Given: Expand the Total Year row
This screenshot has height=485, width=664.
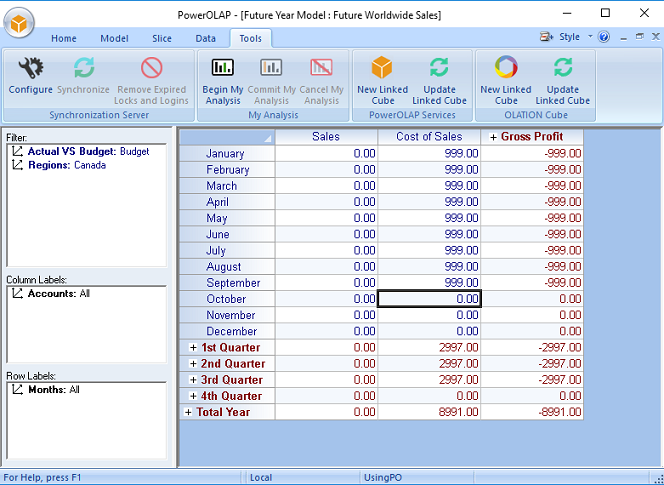Looking at the screenshot, I should point(188,412).
